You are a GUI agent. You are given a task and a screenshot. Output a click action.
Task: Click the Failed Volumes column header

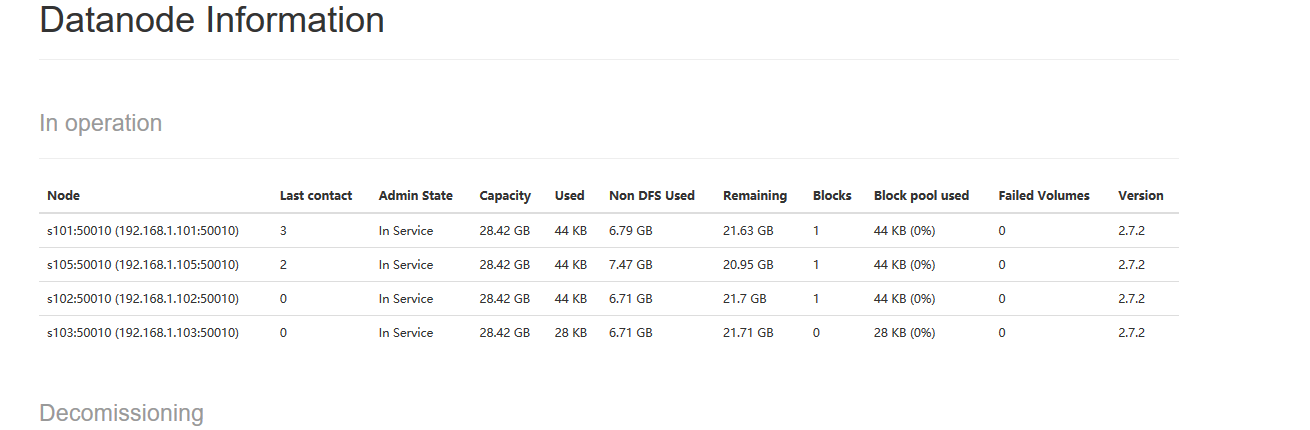(x=1043, y=196)
